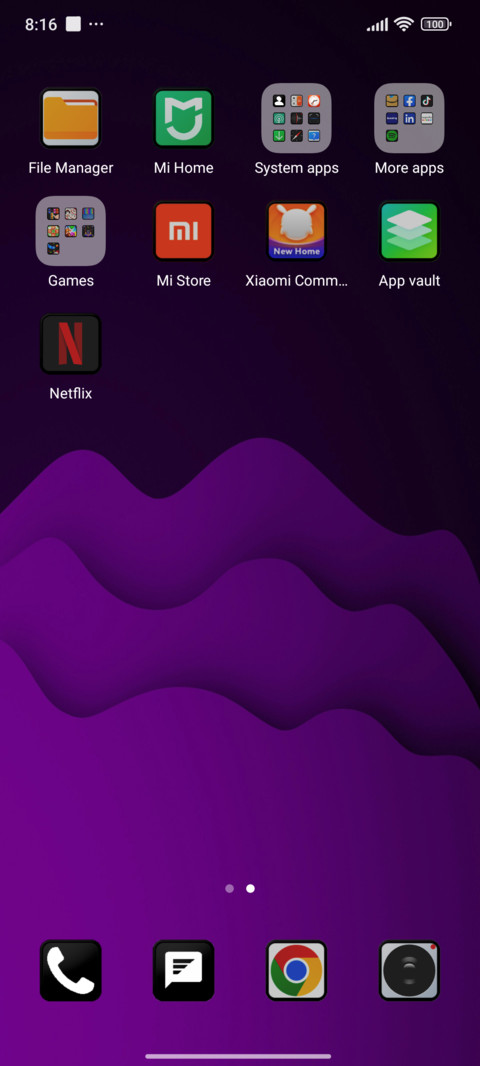Click the "Xiaomi Comm..." label
Viewport: 480px width, 1066px height.
296,281
